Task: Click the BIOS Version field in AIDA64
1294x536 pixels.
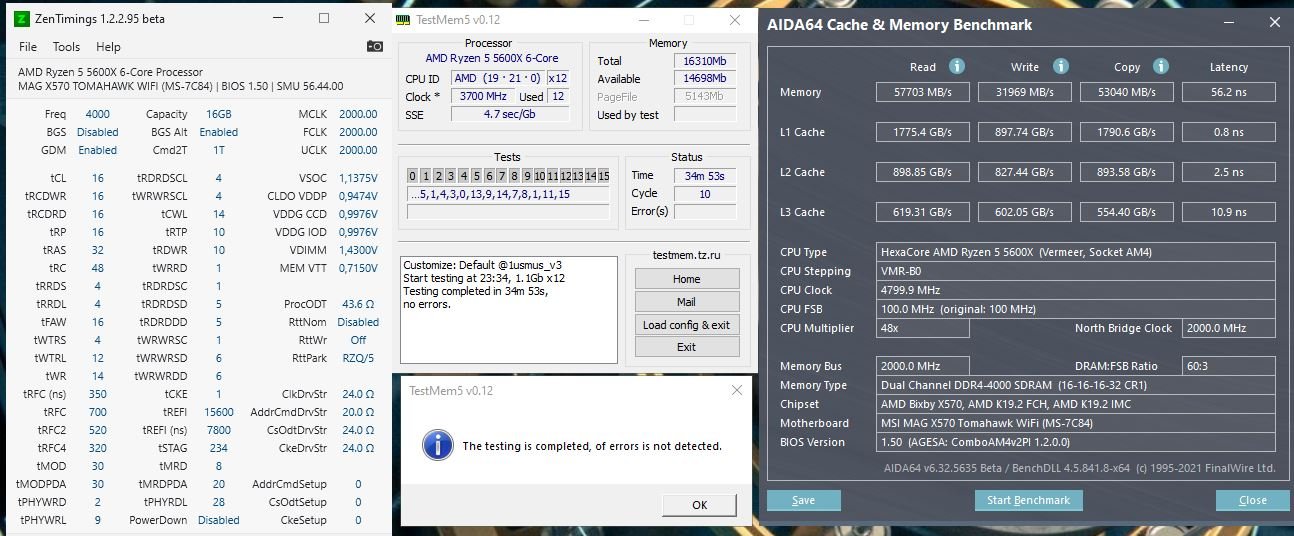Action: pyautogui.click(x=1076, y=442)
